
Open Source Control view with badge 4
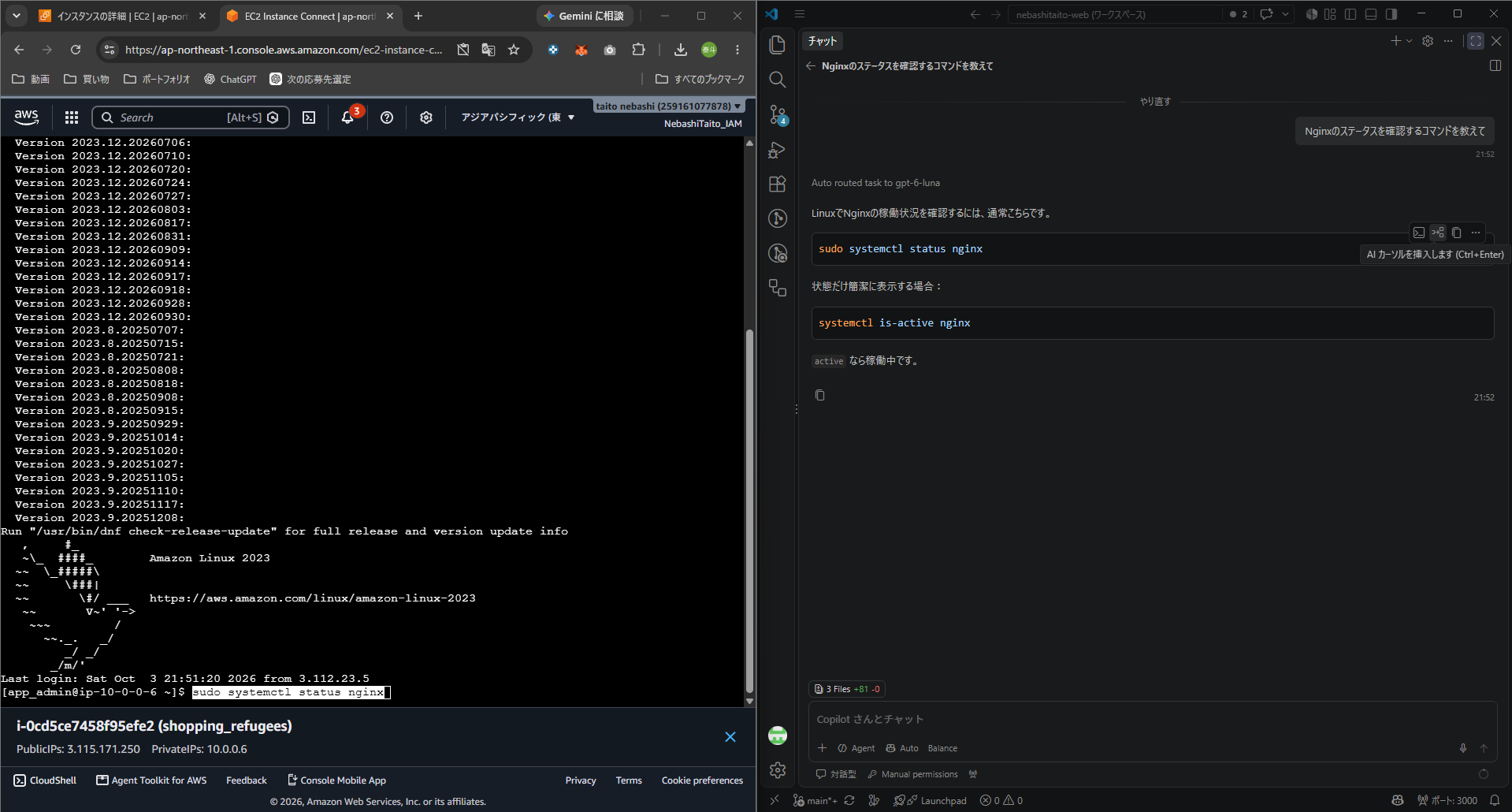(778, 115)
